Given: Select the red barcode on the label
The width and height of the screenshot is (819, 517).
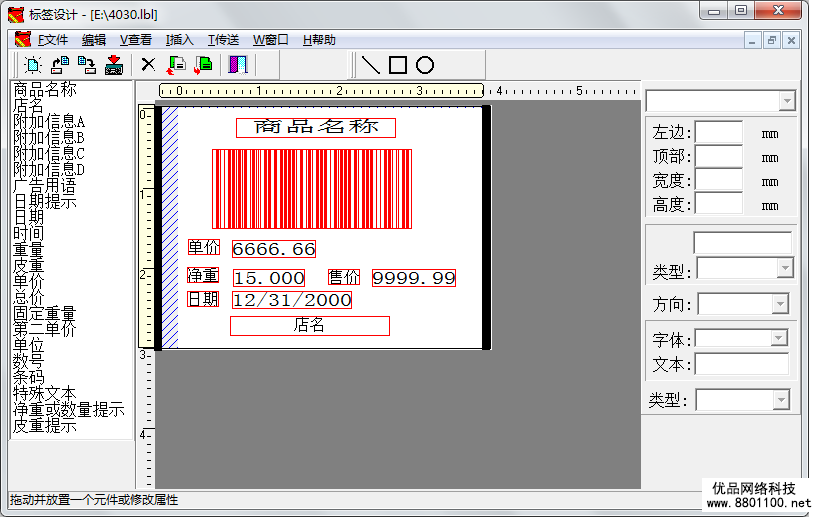Looking at the screenshot, I should pyautogui.click(x=312, y=189).
